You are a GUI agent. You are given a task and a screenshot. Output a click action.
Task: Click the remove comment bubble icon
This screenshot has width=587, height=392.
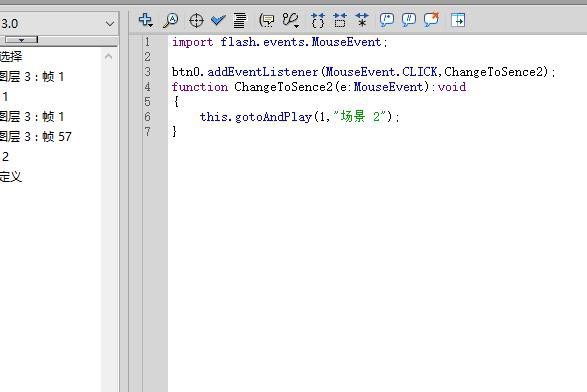[x=431, y=20]
